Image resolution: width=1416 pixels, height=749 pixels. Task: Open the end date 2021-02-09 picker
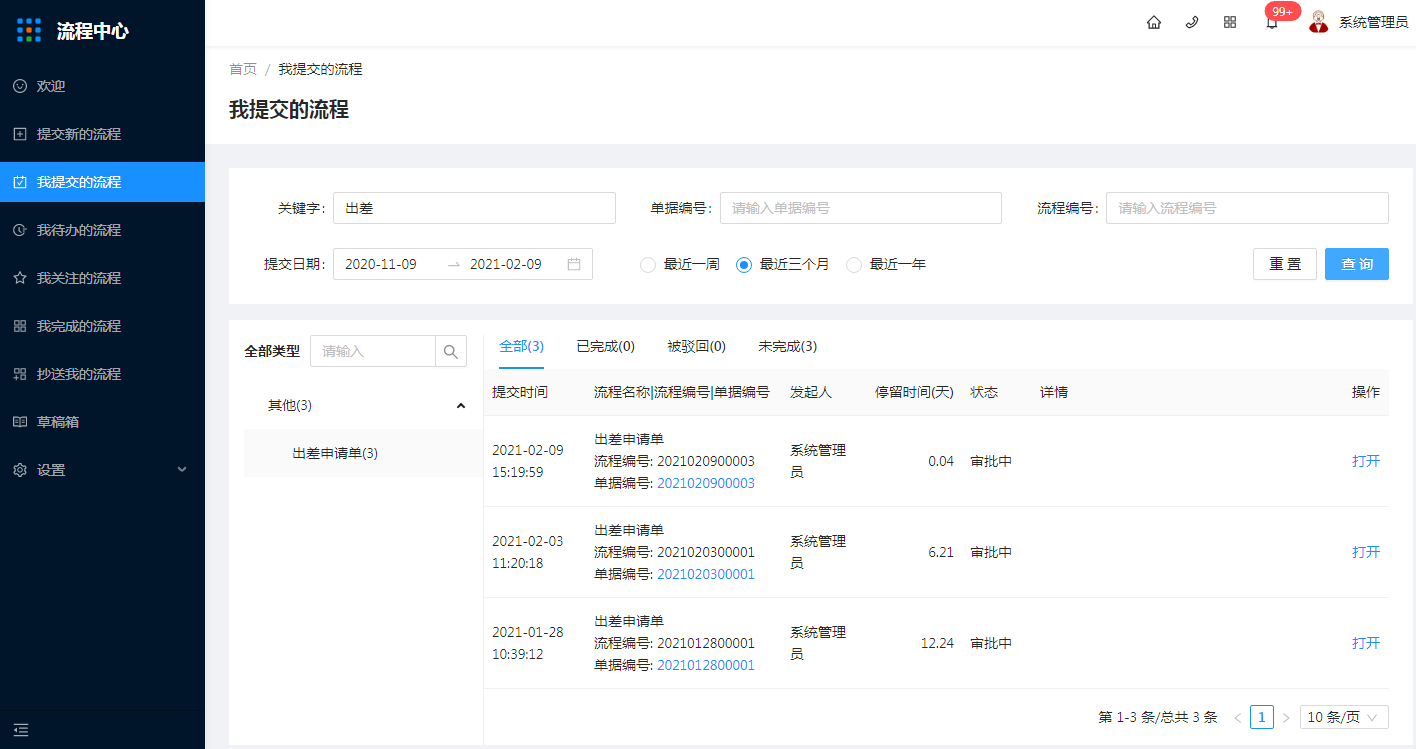click(506, 264)
